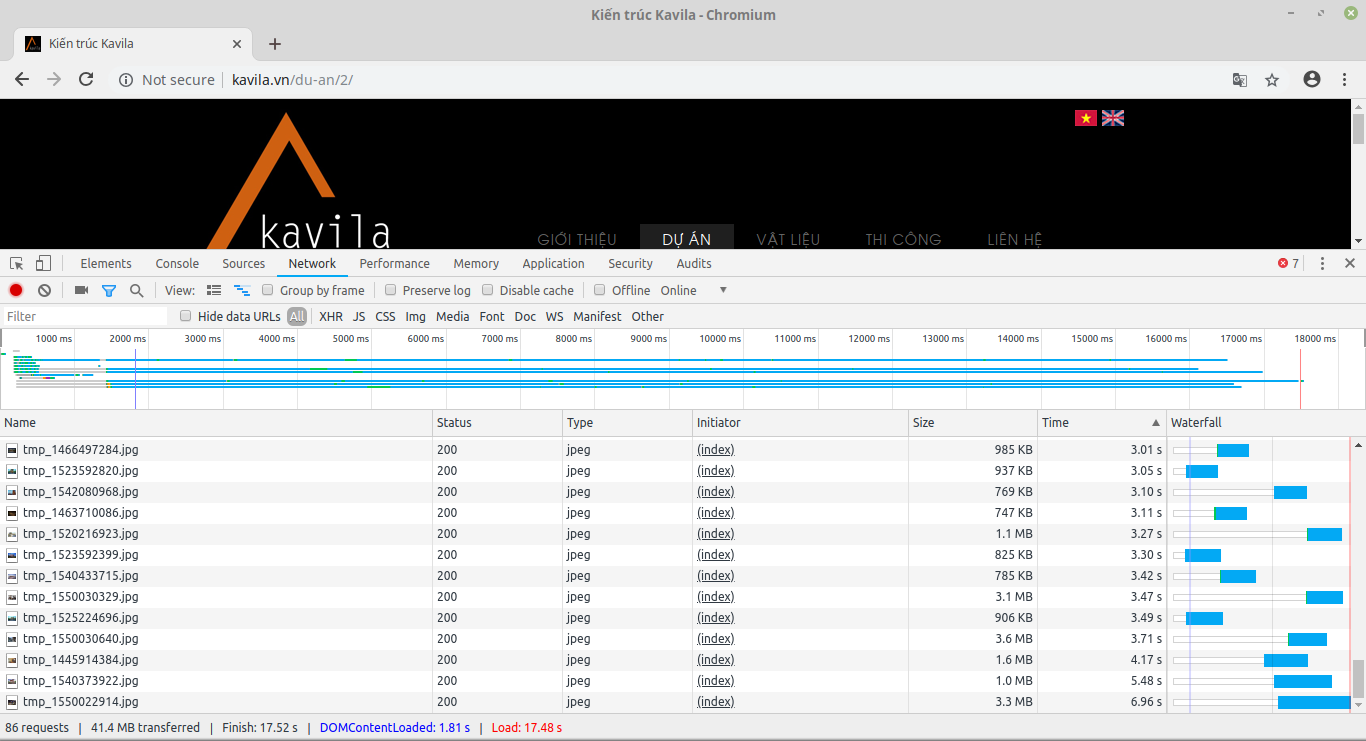Open the Application tab
1366x741 pixels.
tap(553, 264)
